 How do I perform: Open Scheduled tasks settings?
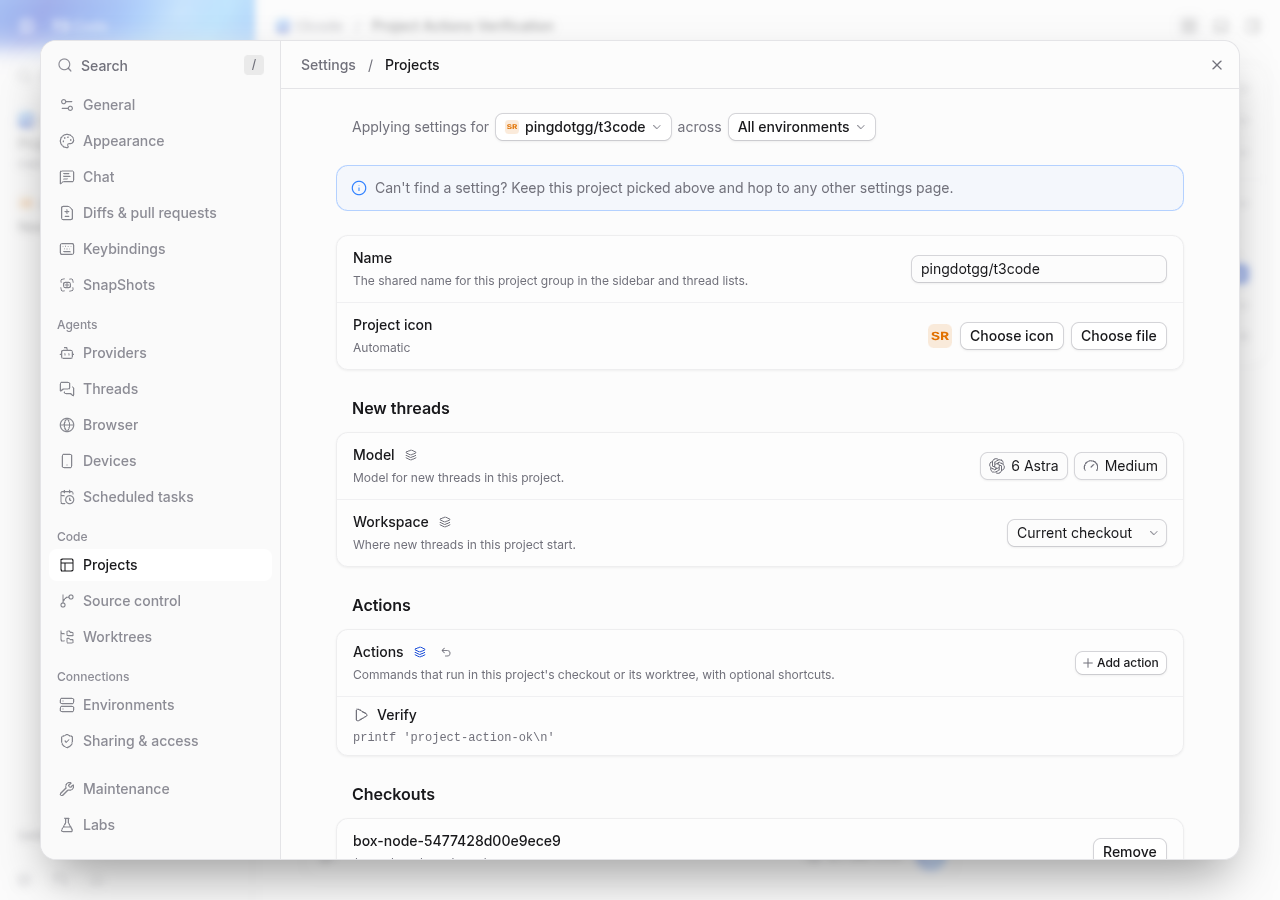(160, 497)
